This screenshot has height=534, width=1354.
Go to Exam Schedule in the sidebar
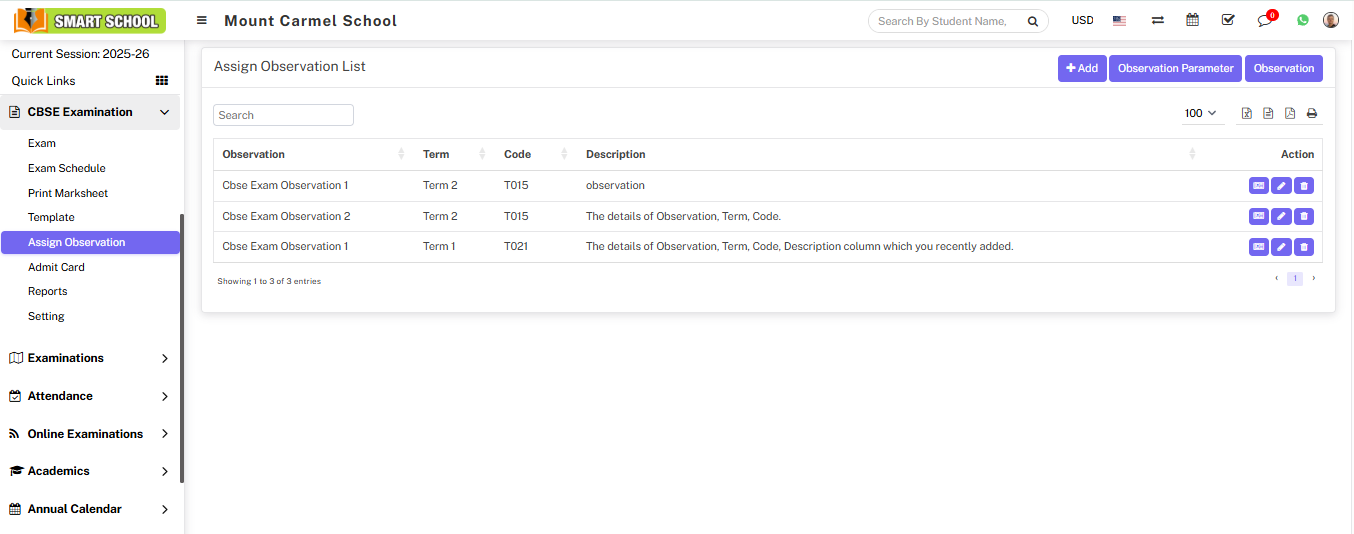pyautogui.click(x=66, y=168)
